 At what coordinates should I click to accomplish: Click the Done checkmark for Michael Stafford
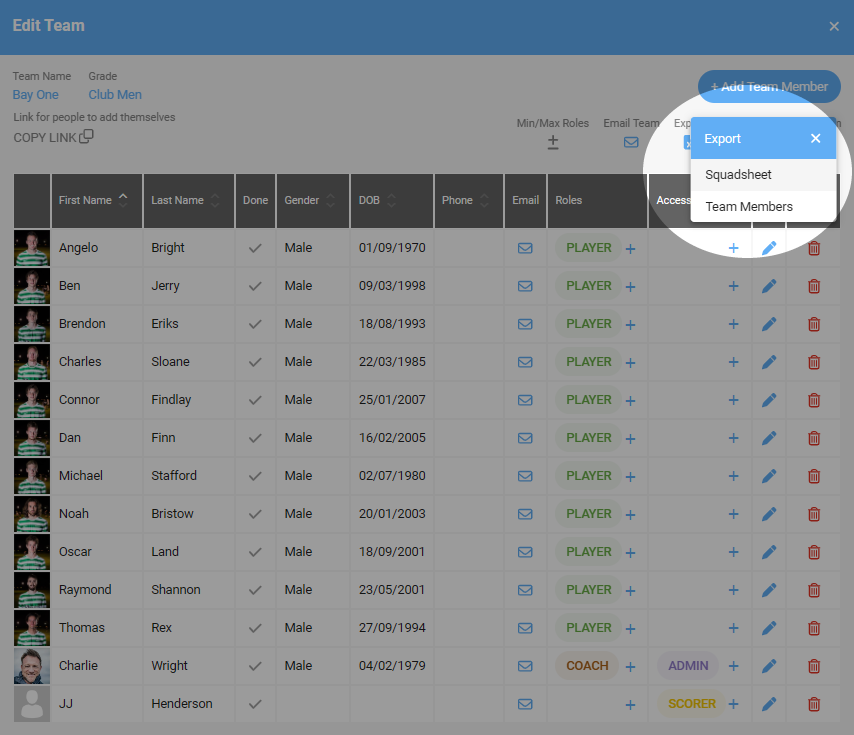tap(255, 476)
